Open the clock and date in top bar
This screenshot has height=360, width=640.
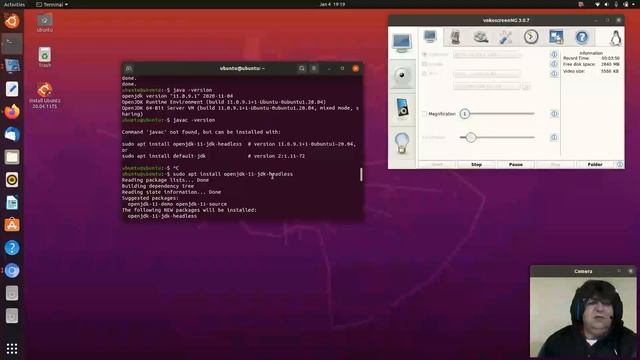point(332,4)
